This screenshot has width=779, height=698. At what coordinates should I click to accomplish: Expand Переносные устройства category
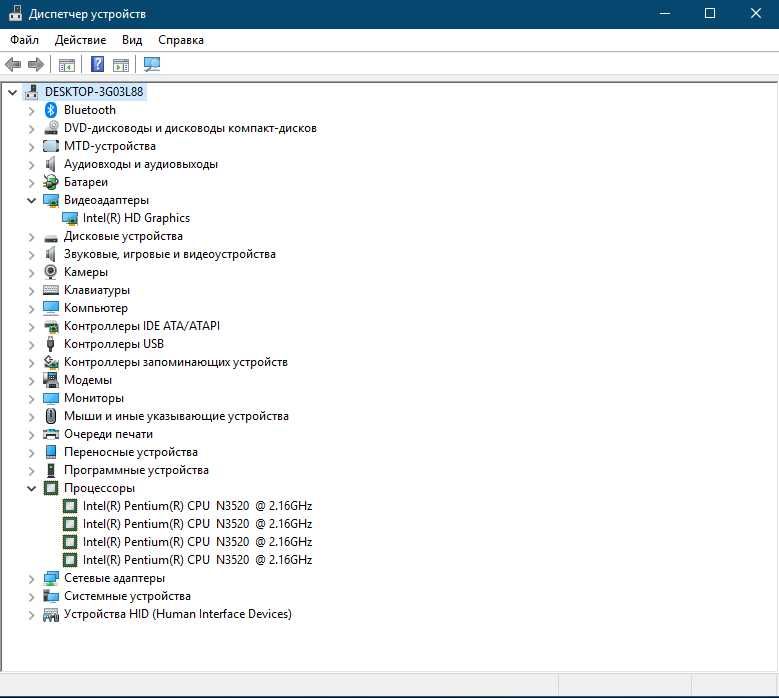pyautogui.click(x=31, y=453)
